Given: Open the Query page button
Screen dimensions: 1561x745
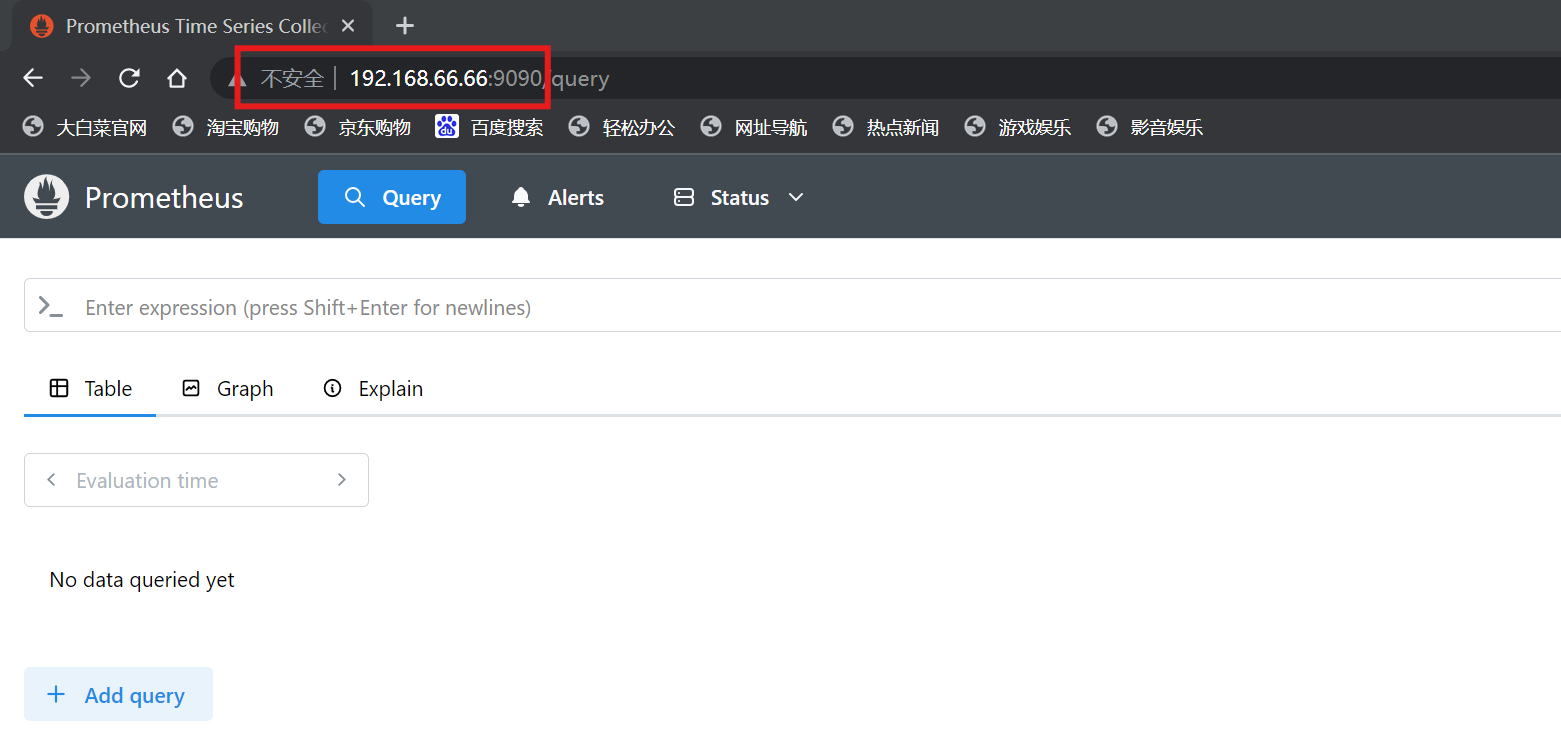Looking at the screenshot, I should point(392,197).
